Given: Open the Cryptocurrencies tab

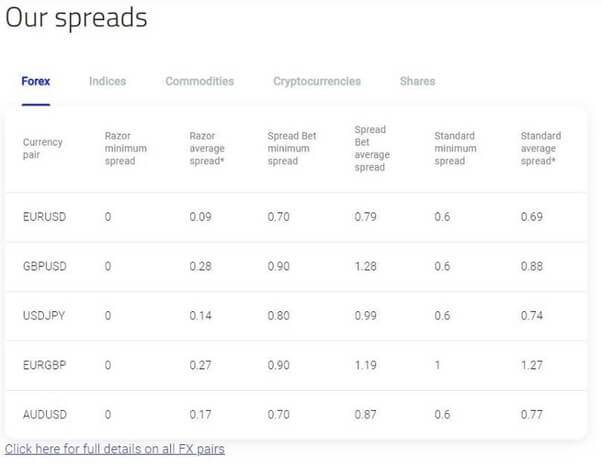Looking at the screenshot, I should pos(317,81).
